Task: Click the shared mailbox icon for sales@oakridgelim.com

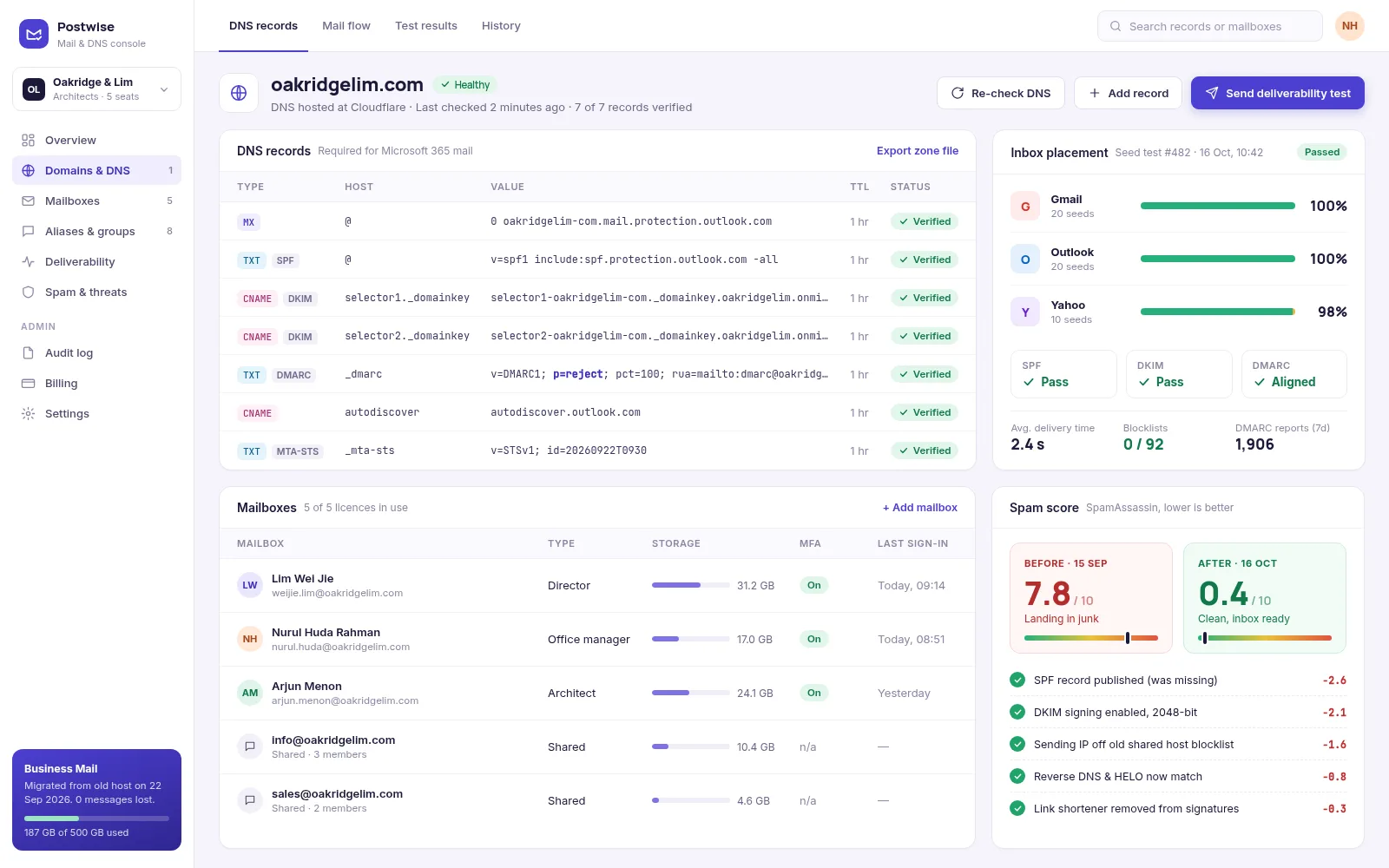Action: pyautogui.click(x=250, y=800)
